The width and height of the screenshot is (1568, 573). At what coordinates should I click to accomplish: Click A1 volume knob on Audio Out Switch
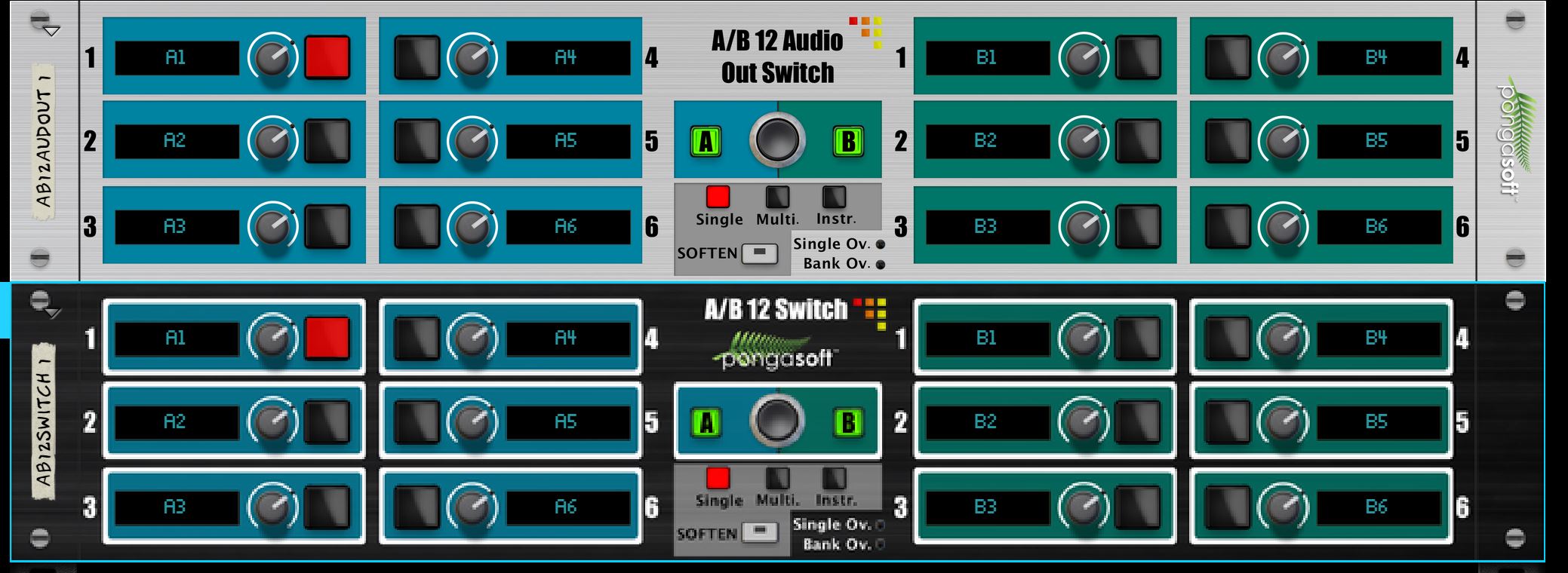(272, 57)
